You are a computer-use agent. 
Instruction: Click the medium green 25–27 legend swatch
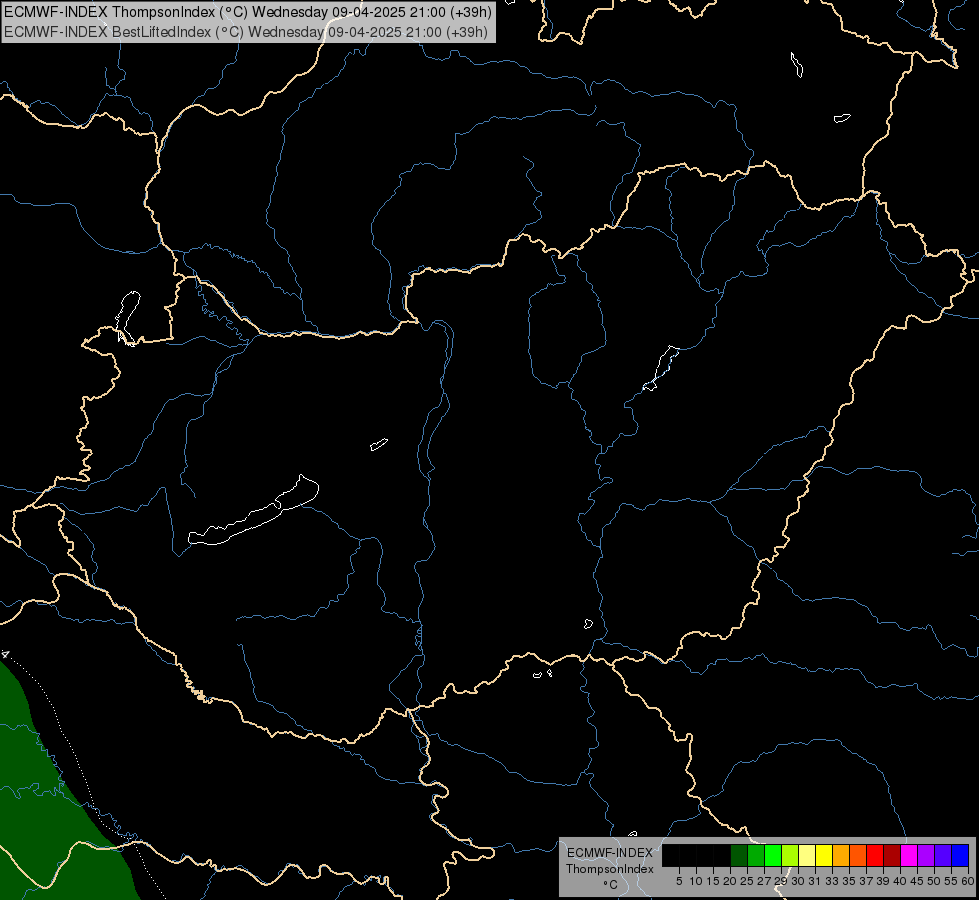pyautogui.click(x=756, y=855)
